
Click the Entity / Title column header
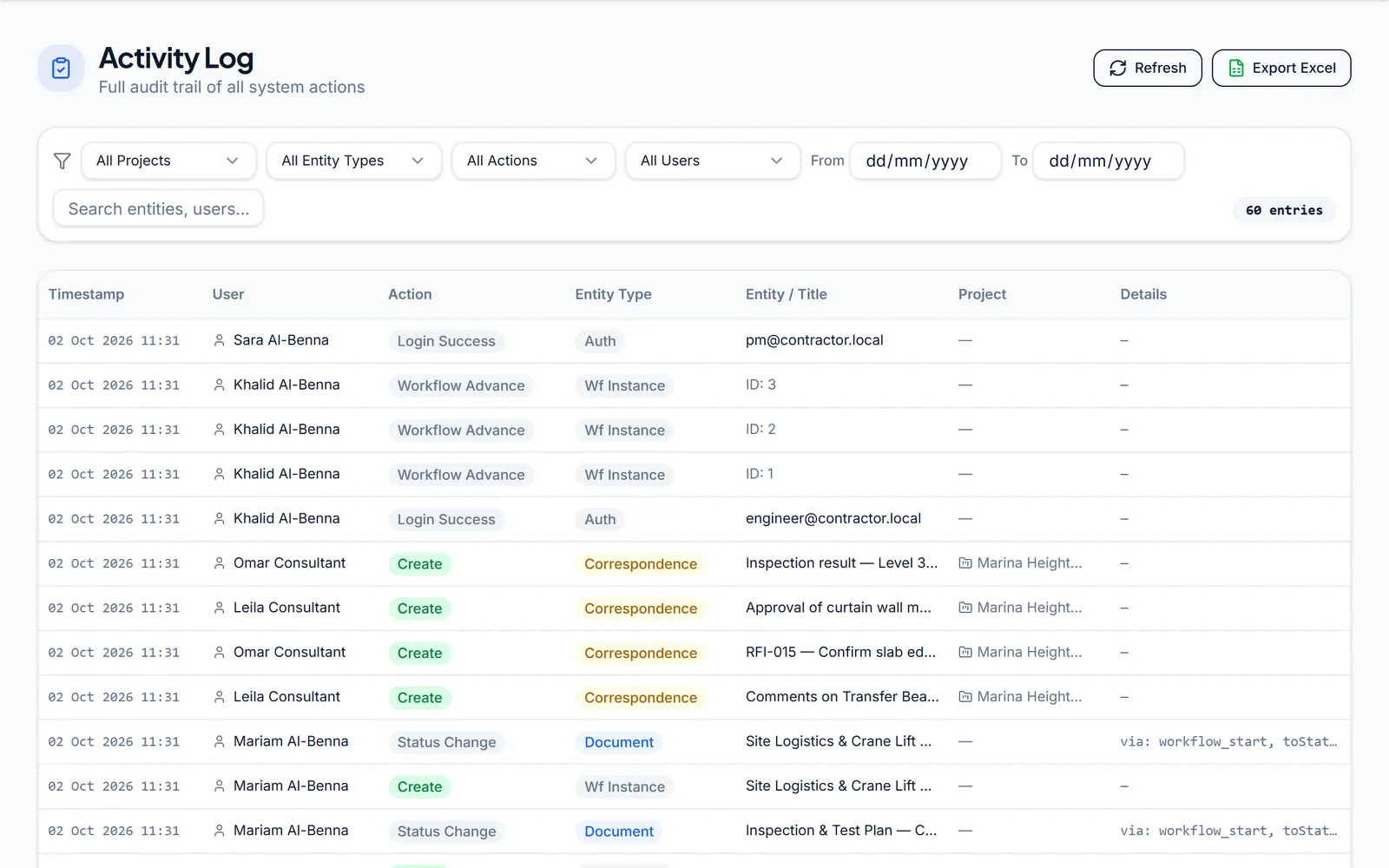coord(787,294)
